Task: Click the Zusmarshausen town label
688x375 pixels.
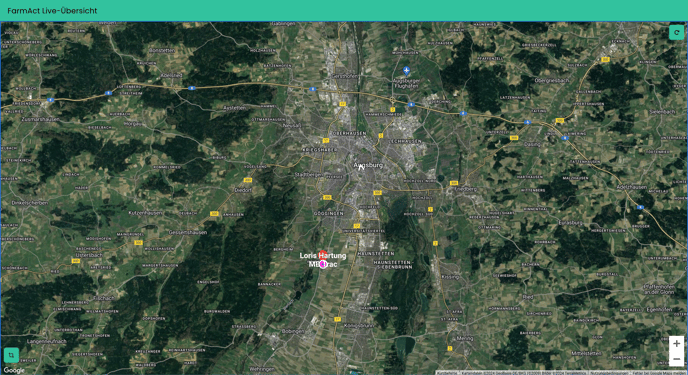Action: click(x=40, y=119)
